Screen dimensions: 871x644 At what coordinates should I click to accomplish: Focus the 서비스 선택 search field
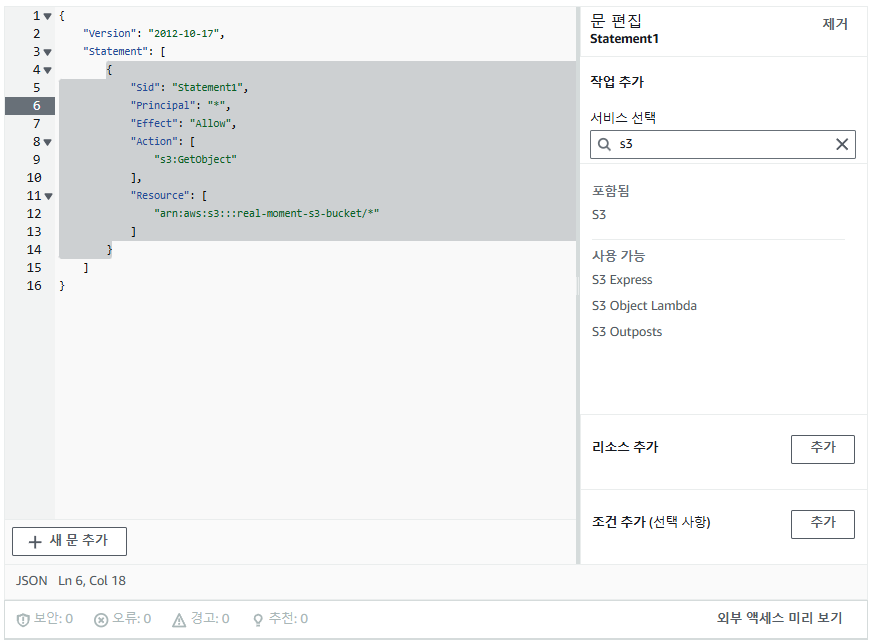pos(723,144)
